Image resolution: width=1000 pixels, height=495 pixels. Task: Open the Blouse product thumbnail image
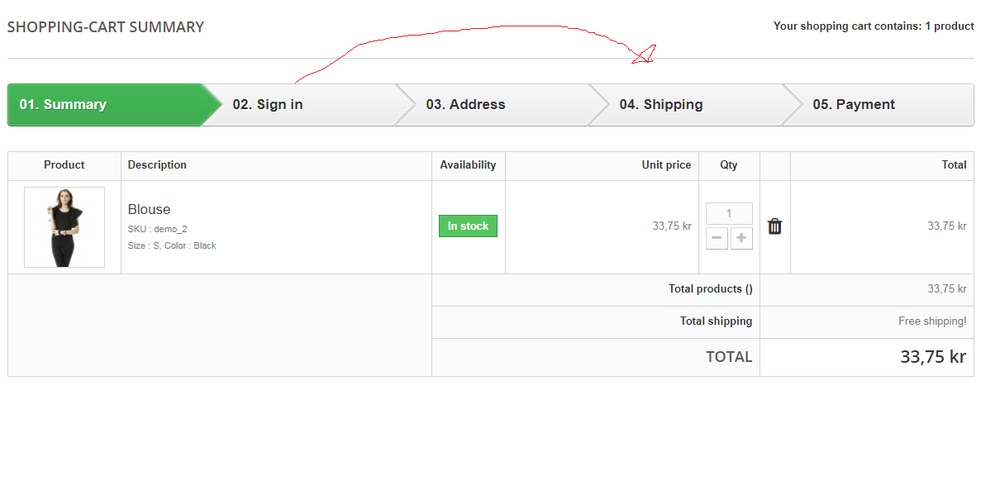(64, 227)
